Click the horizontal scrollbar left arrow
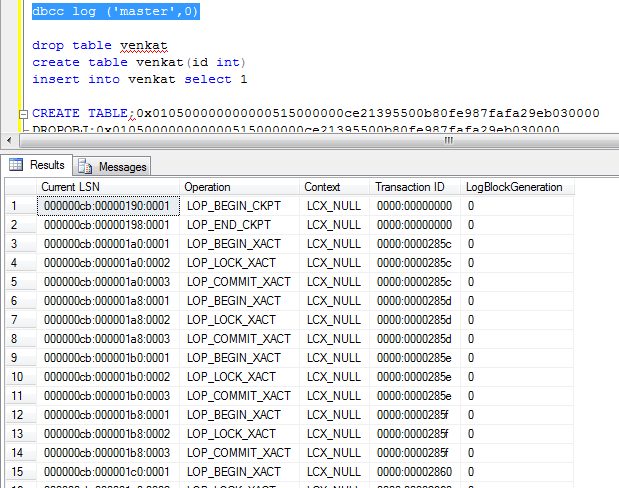619x488 pixels. (x=9, y=140)
